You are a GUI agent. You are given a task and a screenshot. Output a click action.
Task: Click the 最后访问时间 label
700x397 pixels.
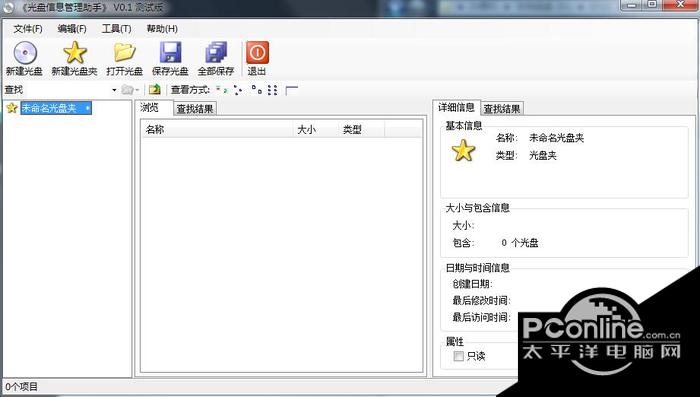[x=481, y=317]
